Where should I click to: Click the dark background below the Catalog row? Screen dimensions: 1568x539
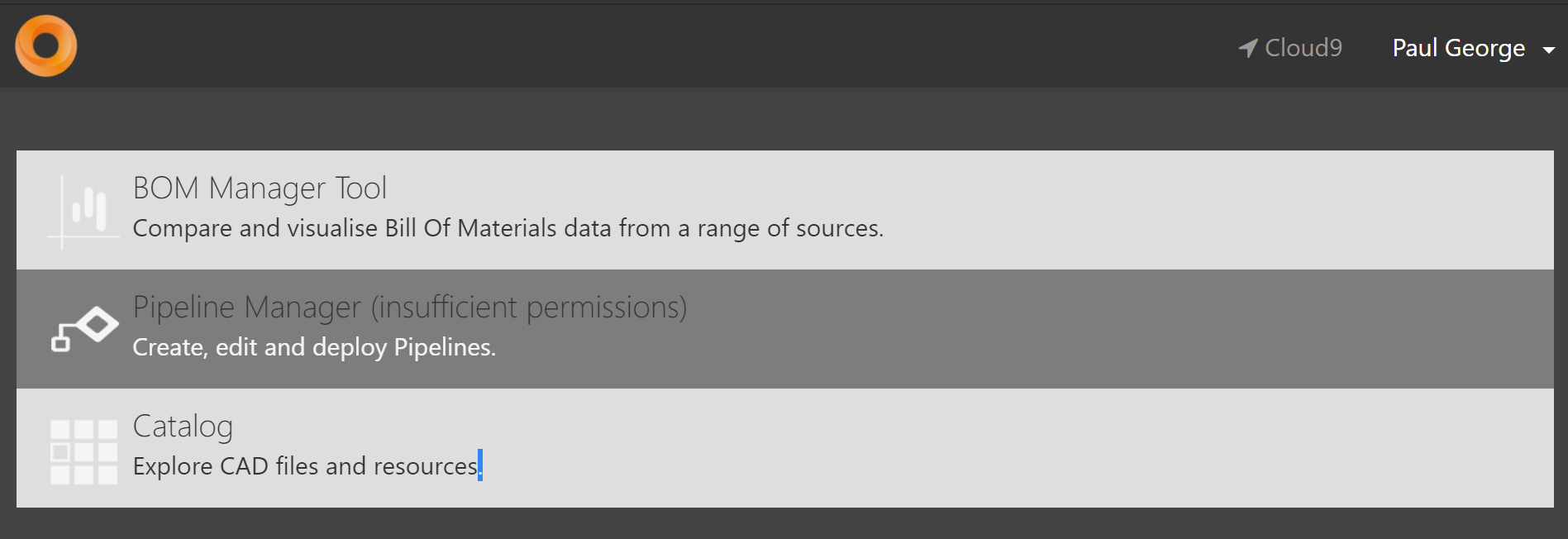coord(784,524)
